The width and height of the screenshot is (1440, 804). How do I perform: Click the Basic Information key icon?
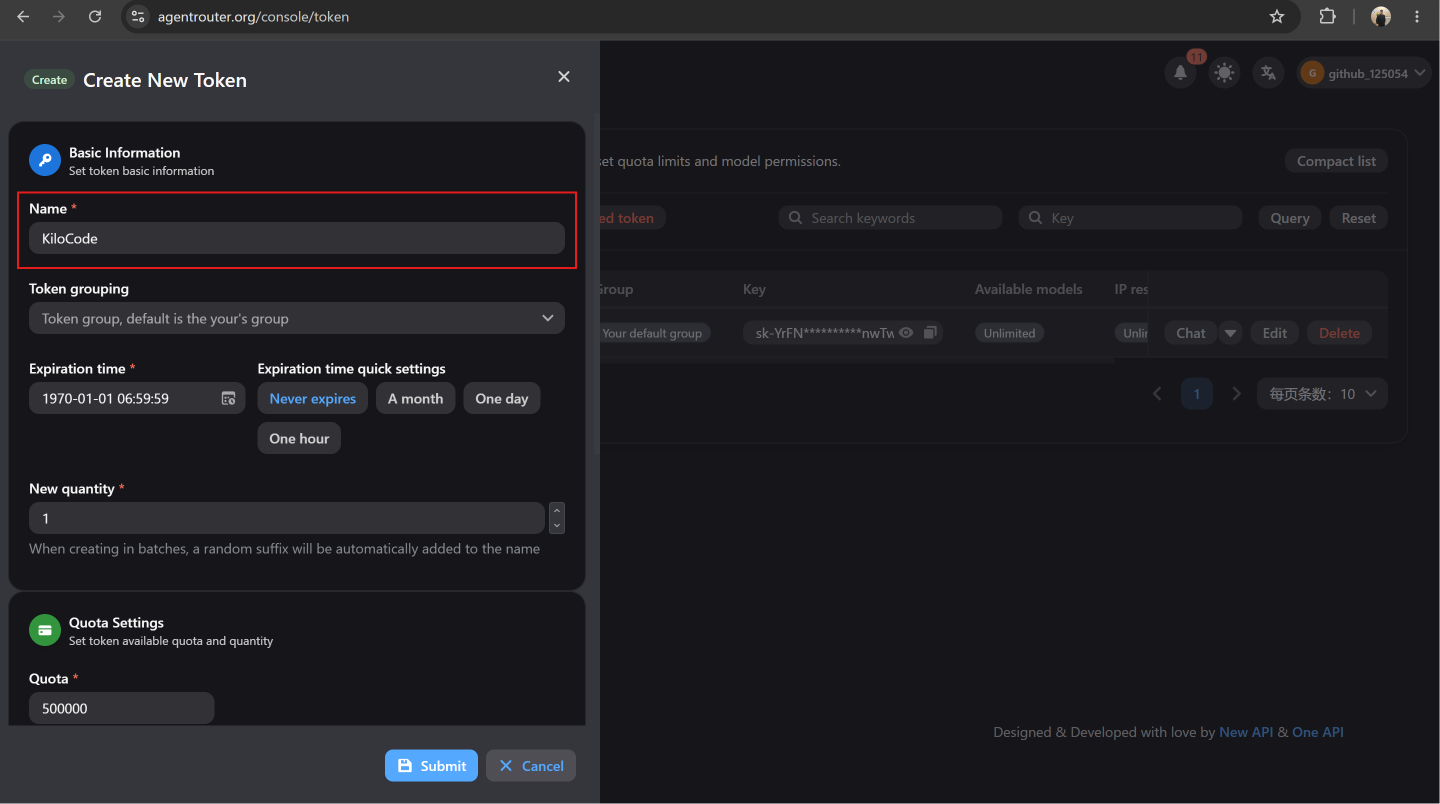45,160
